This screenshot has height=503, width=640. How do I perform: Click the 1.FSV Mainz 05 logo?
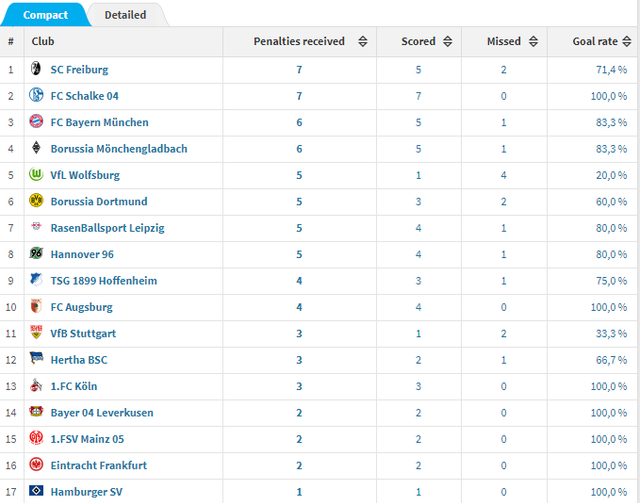[x=36, y=438]
